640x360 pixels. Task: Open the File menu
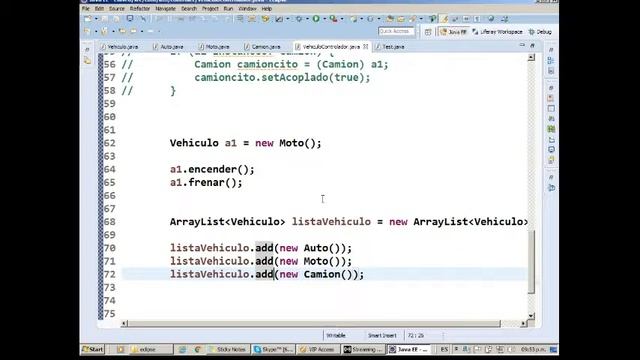tap(86, 9)
